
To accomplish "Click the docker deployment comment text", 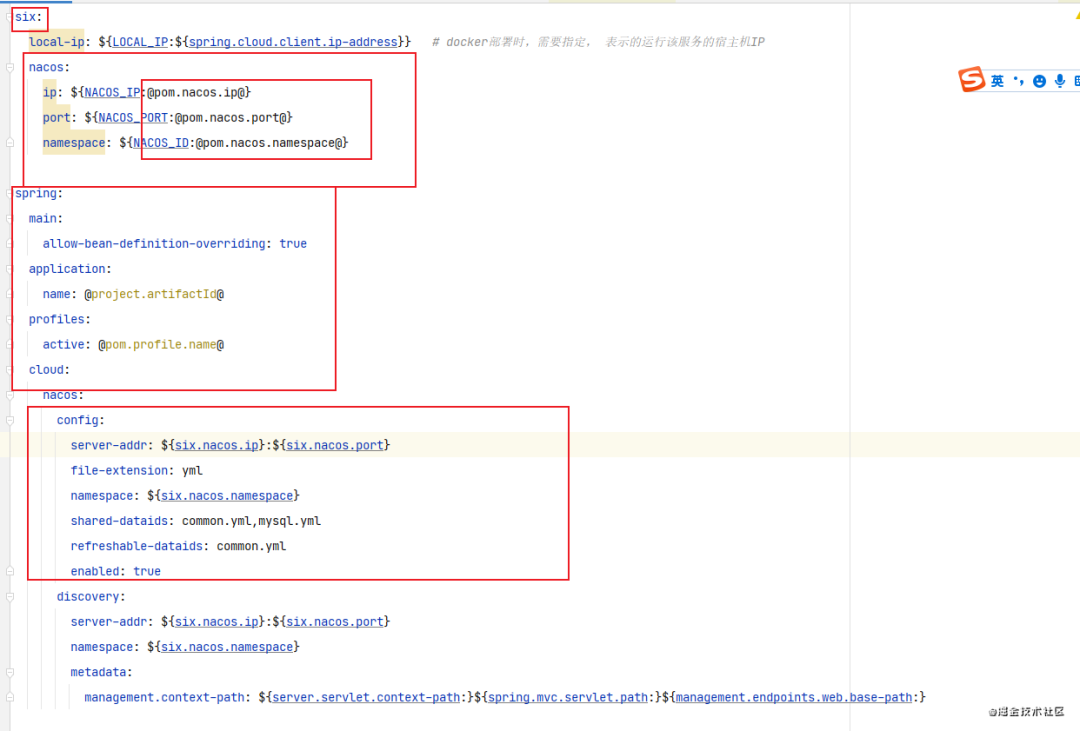I will pos(599,42).
